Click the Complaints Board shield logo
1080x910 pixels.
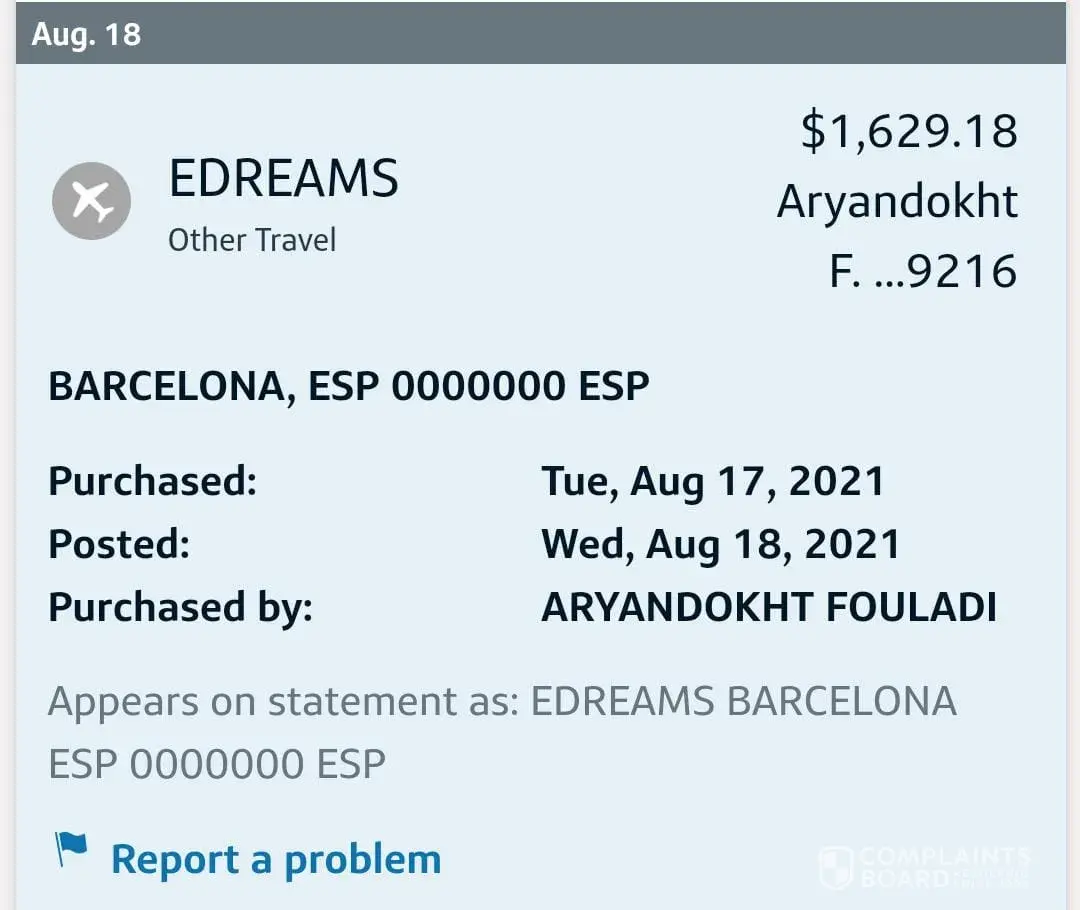tap(836, 867)
